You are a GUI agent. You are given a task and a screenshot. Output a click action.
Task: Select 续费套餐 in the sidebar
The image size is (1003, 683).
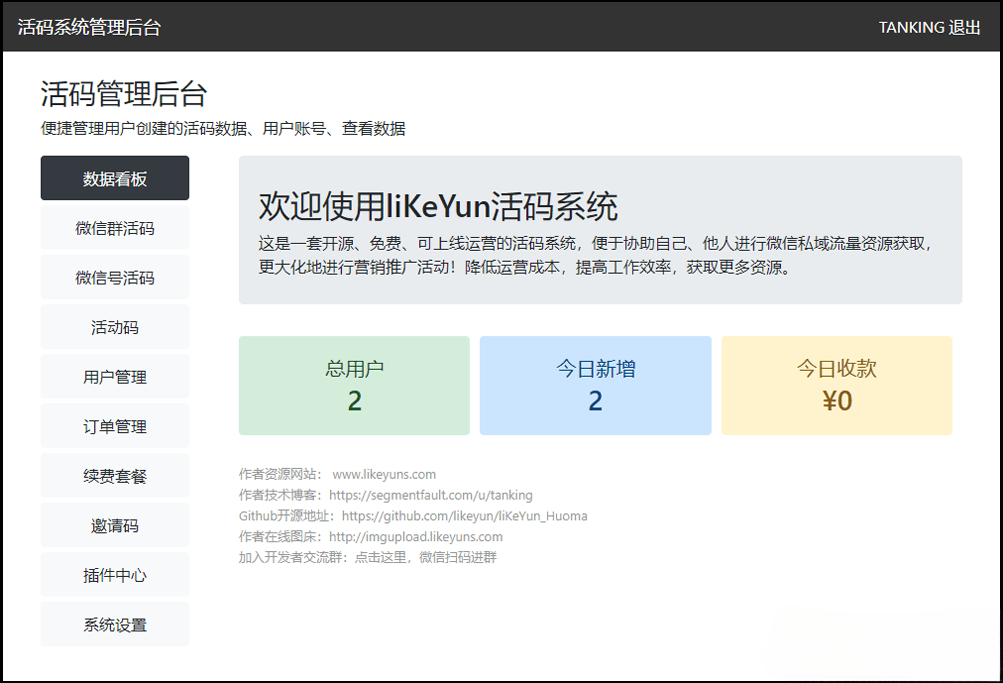pos(114,476)
